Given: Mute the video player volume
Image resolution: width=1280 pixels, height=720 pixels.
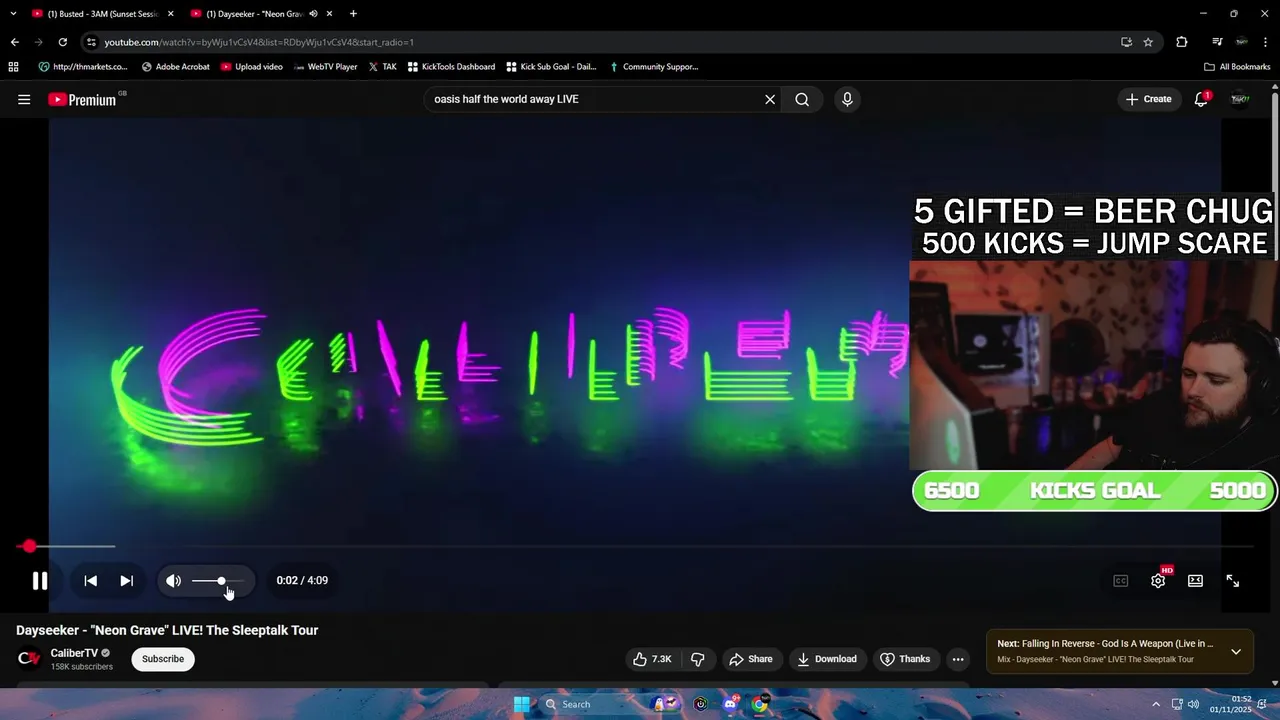Looking at the screenshot, I should pyautogui.click(x=174, y=581).
